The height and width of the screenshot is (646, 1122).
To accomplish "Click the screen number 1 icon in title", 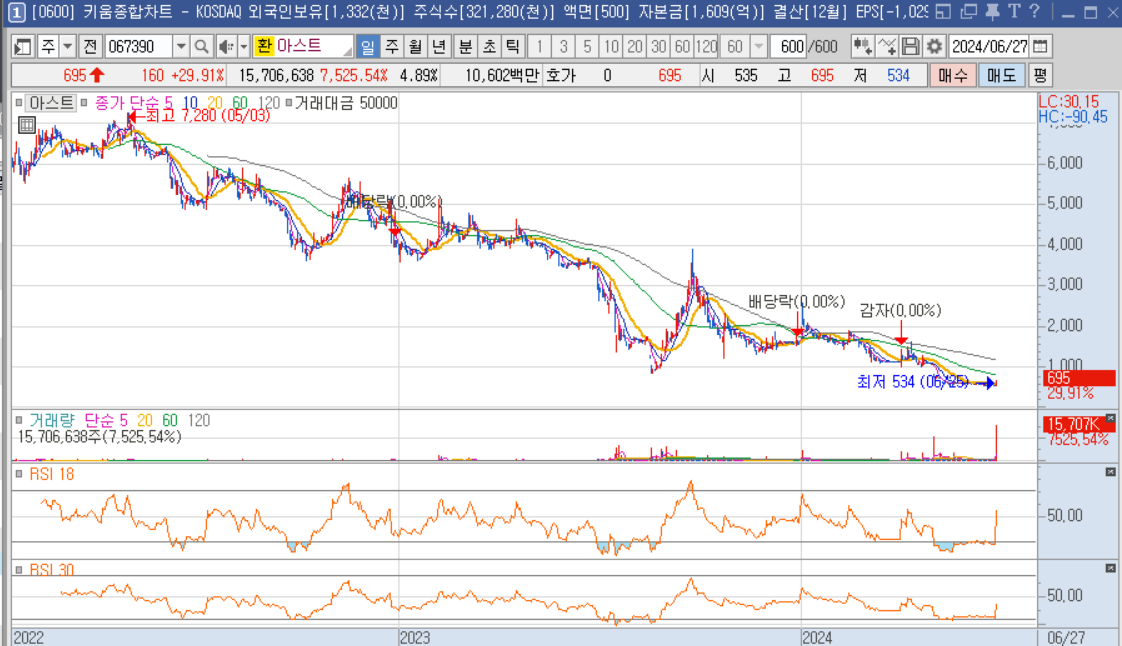I will coord(16,11).
